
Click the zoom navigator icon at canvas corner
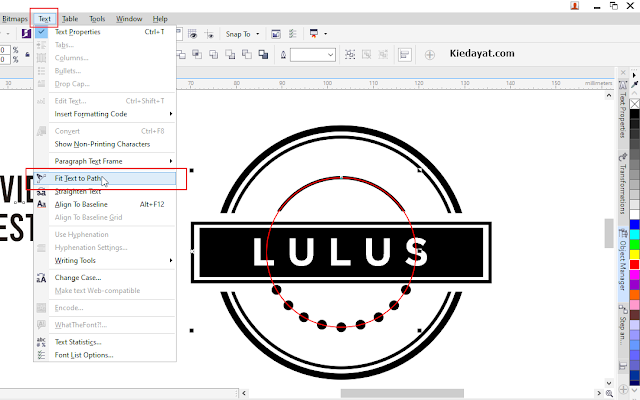point(609,393)
